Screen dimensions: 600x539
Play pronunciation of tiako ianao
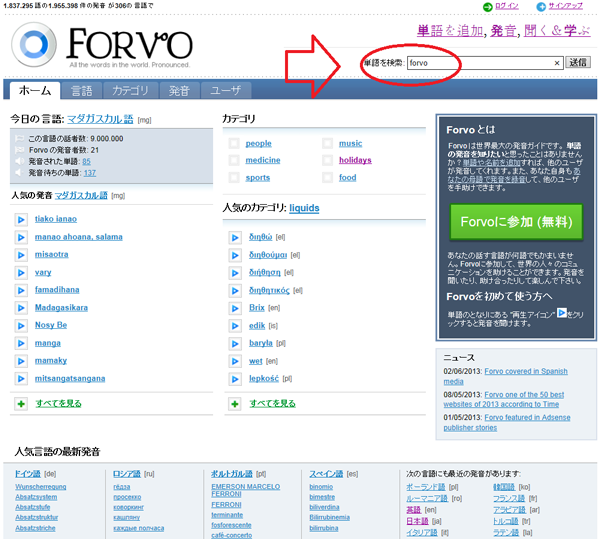click(x=21, y=220)
